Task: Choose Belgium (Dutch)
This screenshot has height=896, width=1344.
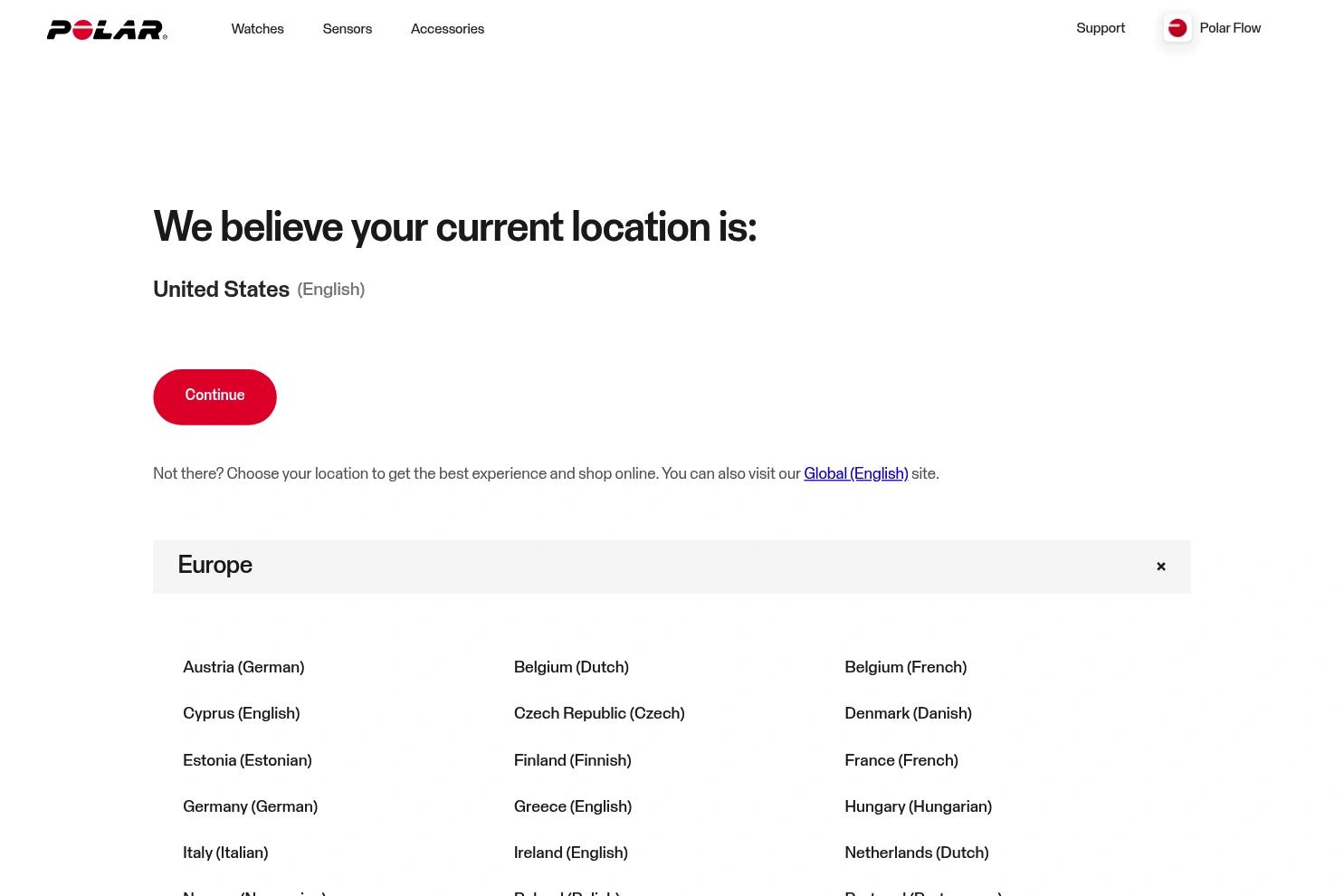Action: [571, 667]
